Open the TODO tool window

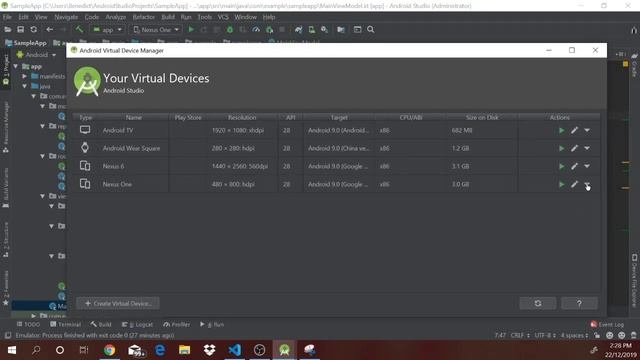pos(28,324)
